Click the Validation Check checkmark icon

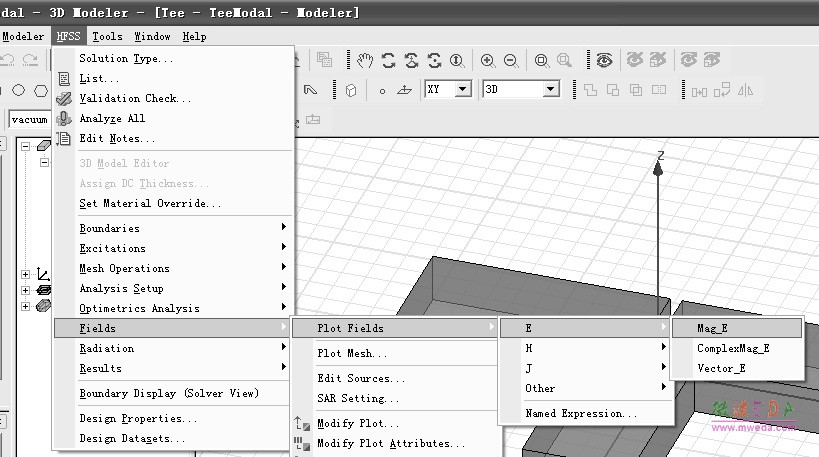(x=64, y=98)
